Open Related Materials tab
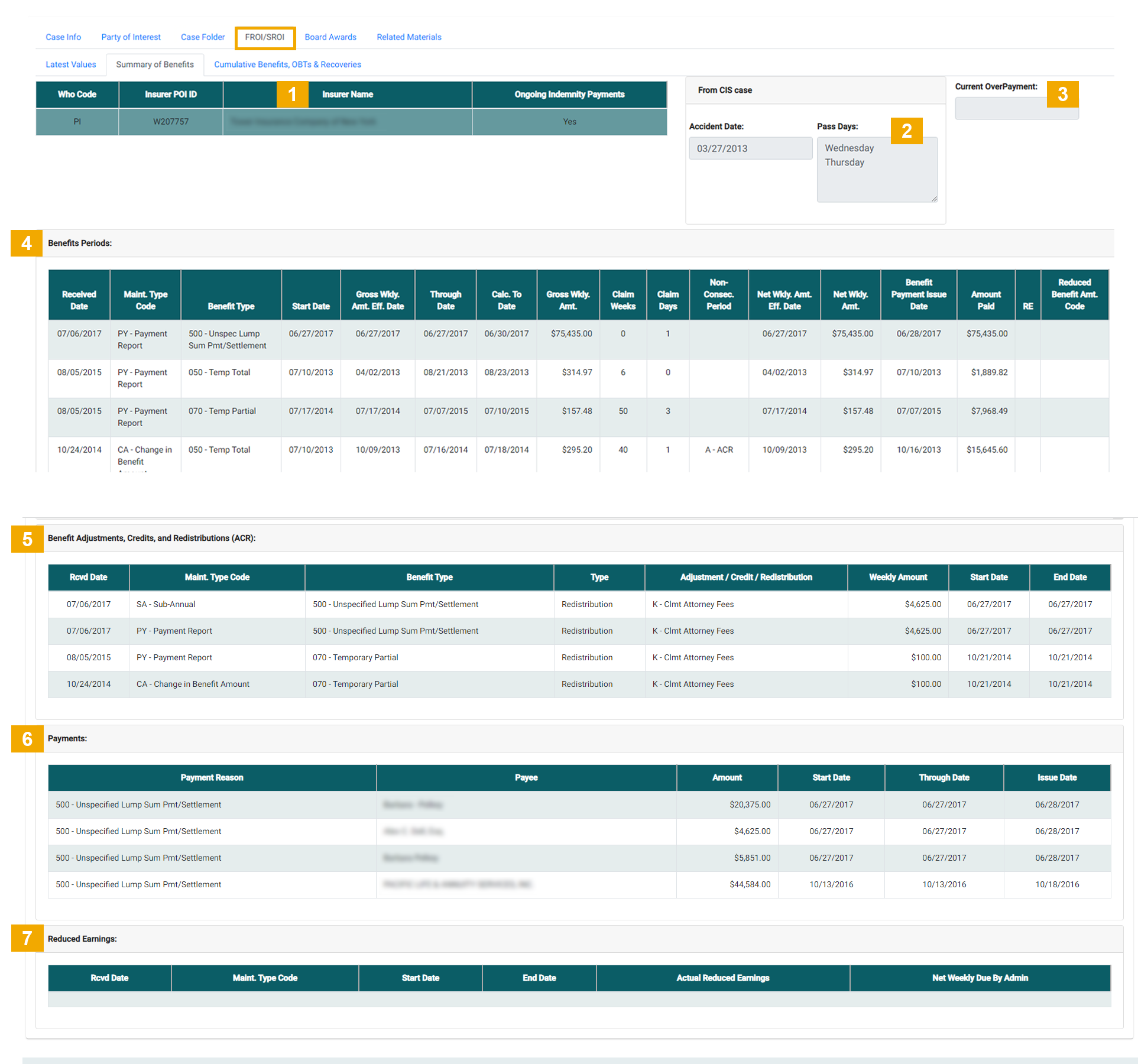Screen dimensions: 1138x1064 tap(409, 37)
